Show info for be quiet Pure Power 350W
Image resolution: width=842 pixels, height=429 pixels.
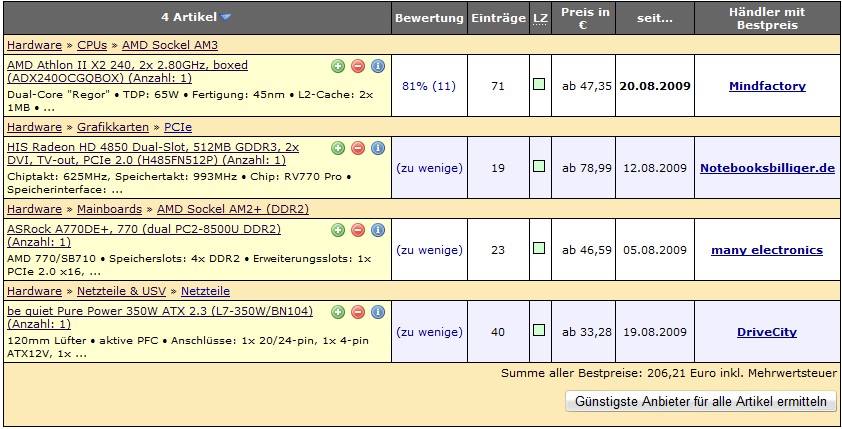coord(378,312)
